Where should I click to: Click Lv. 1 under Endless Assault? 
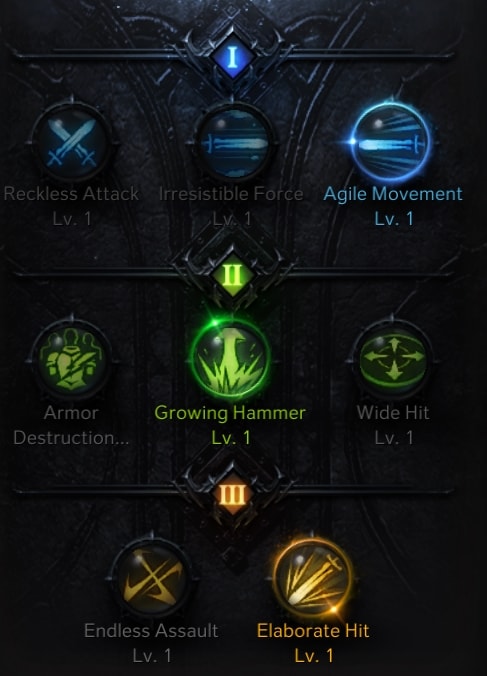(152, 656)
